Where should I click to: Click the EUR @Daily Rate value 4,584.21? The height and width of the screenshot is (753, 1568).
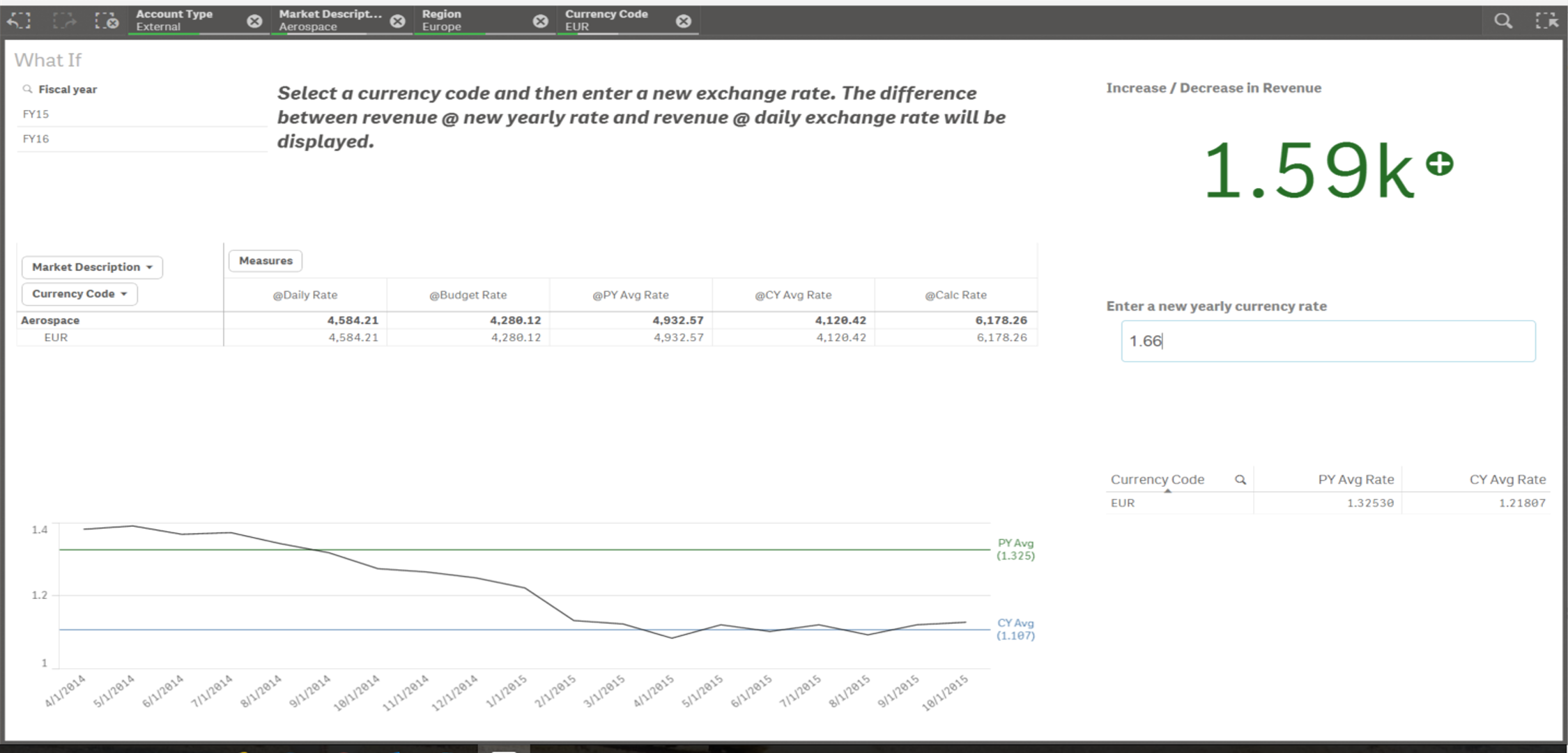click(353, 337)
